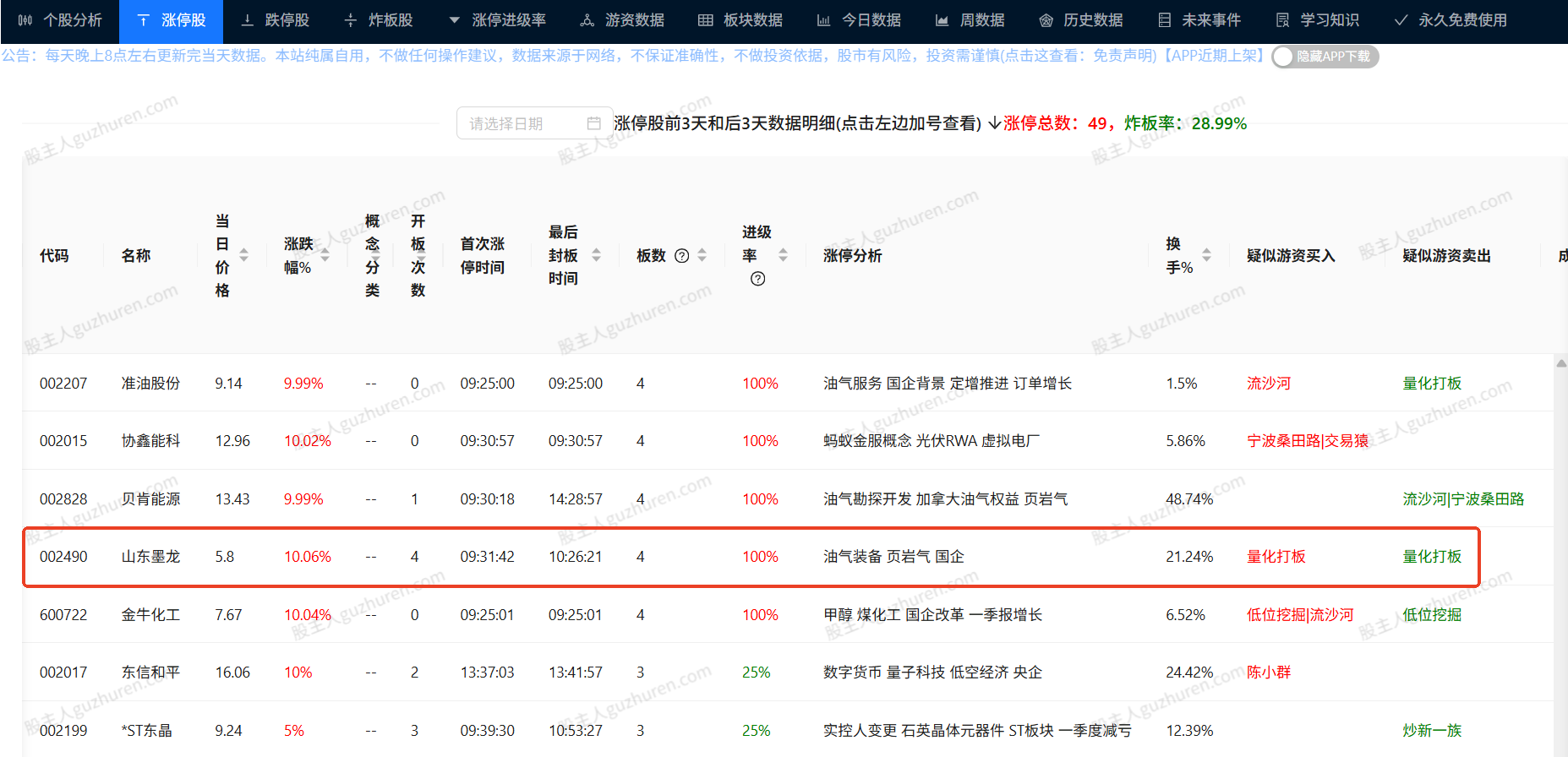The image size is (1568, 757).
Task: Click stock name 协鑫能科
Action: tap(150, 441)
